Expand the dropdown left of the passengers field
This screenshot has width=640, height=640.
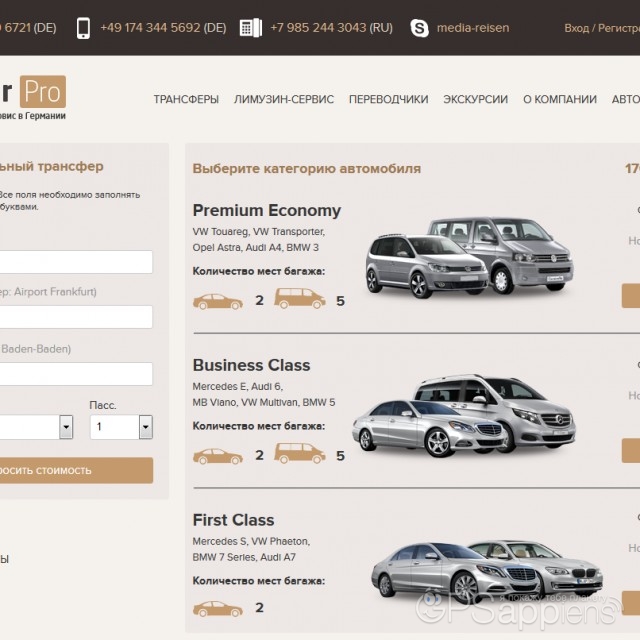(x=66, y=428)
